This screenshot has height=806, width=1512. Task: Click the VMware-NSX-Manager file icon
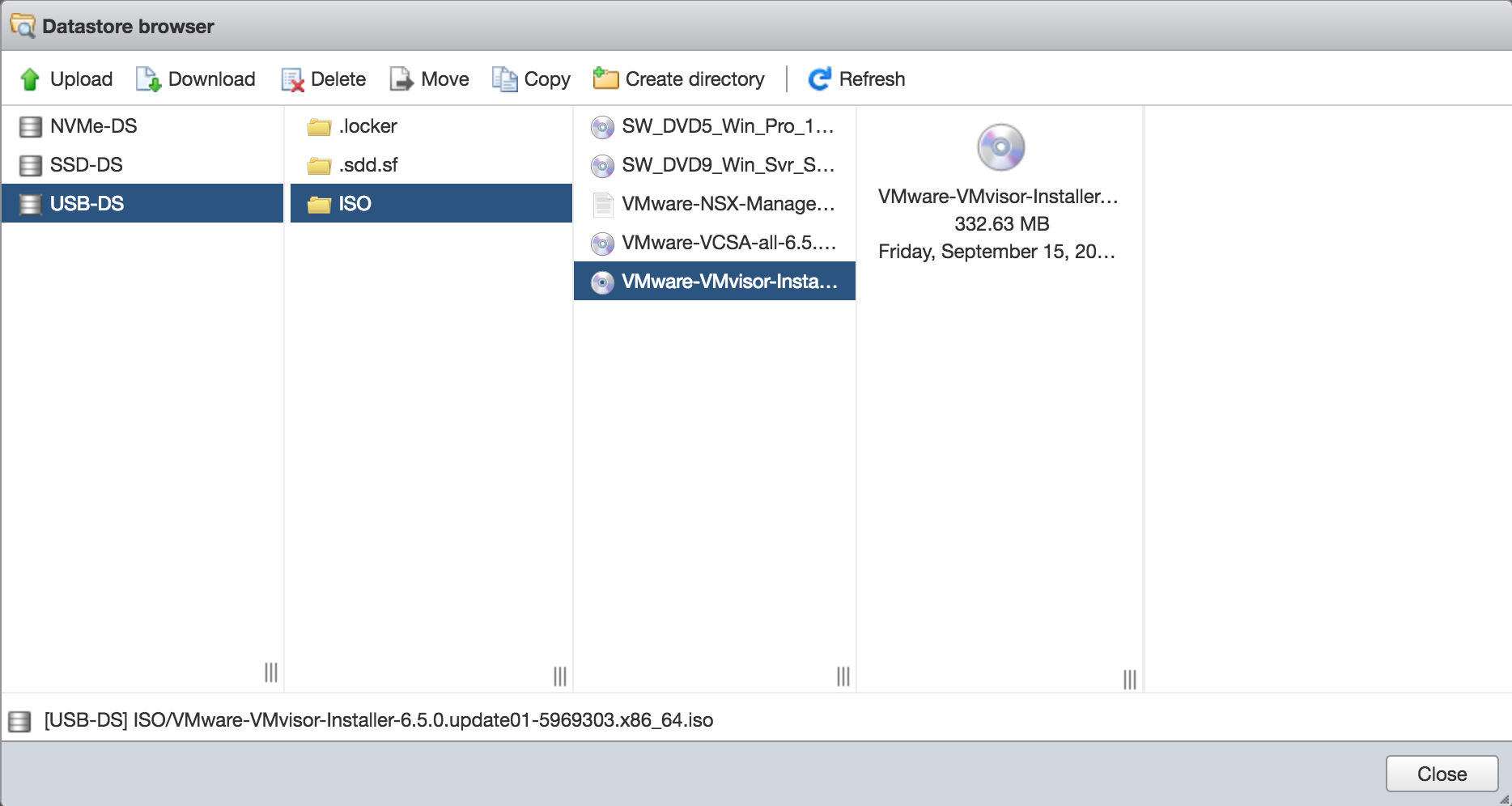click(x=602, y=205)
